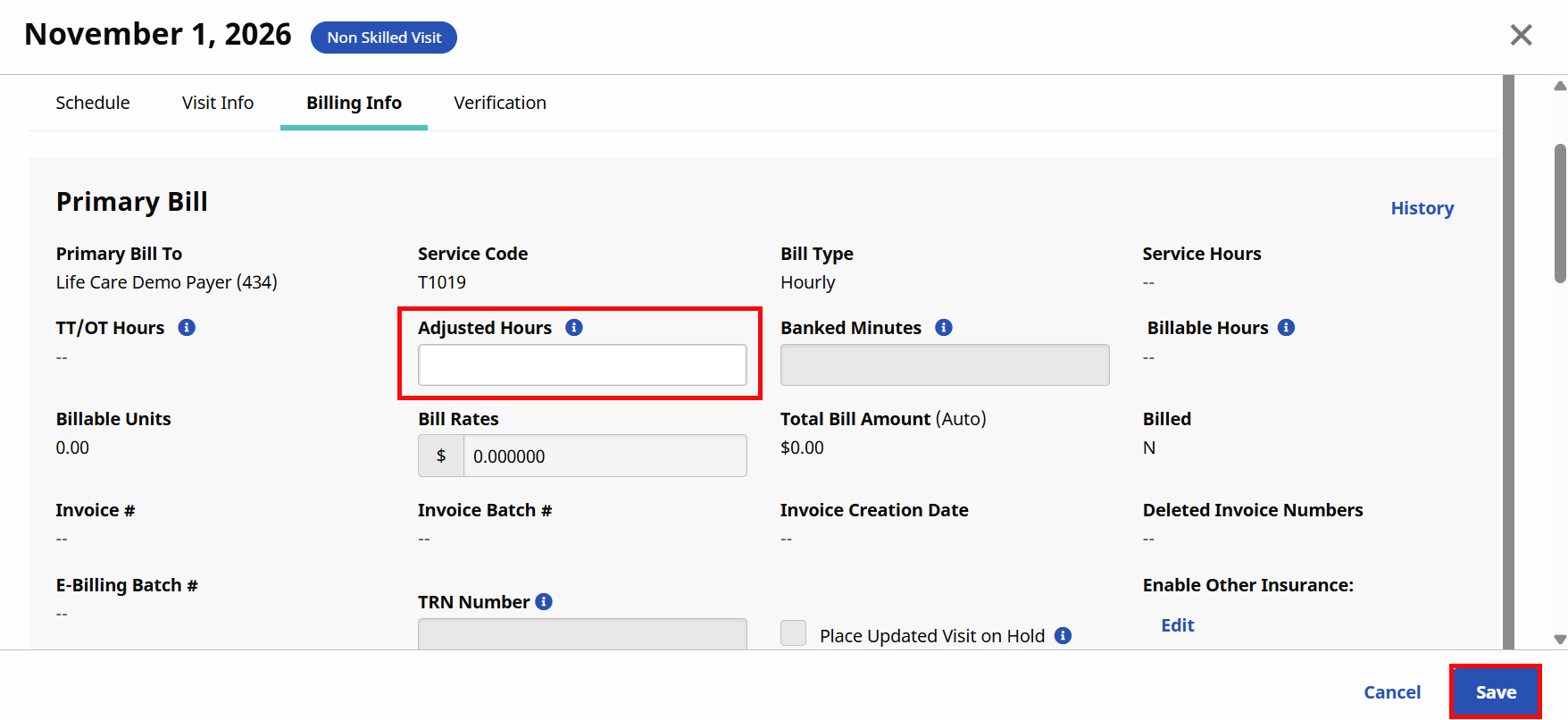This screenshot has height=720, width=1568.
Task: Click Billable Hours info icon
Action: click(1286, 328)
